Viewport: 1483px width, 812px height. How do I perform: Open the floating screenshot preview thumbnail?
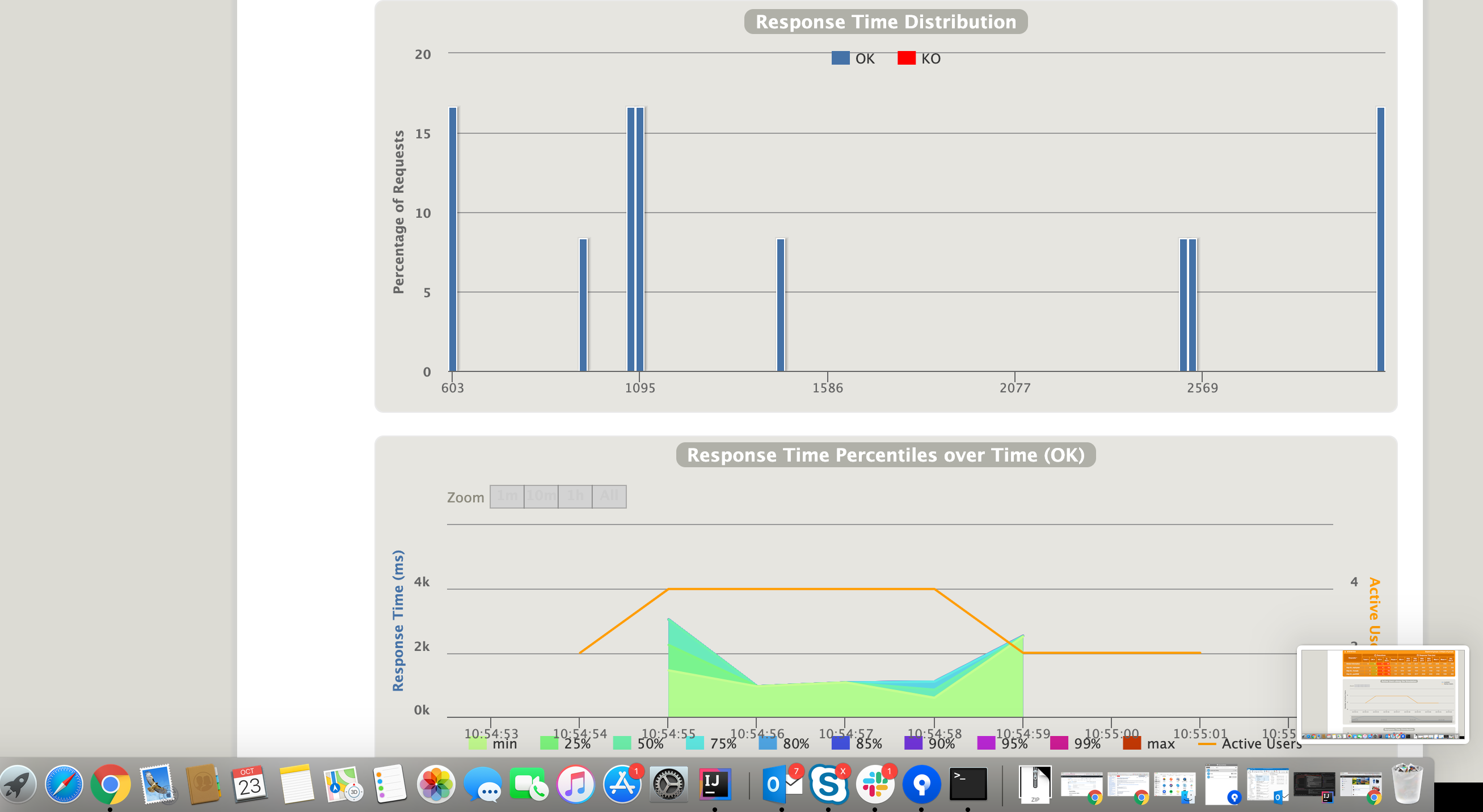[x=1382, y=694]
